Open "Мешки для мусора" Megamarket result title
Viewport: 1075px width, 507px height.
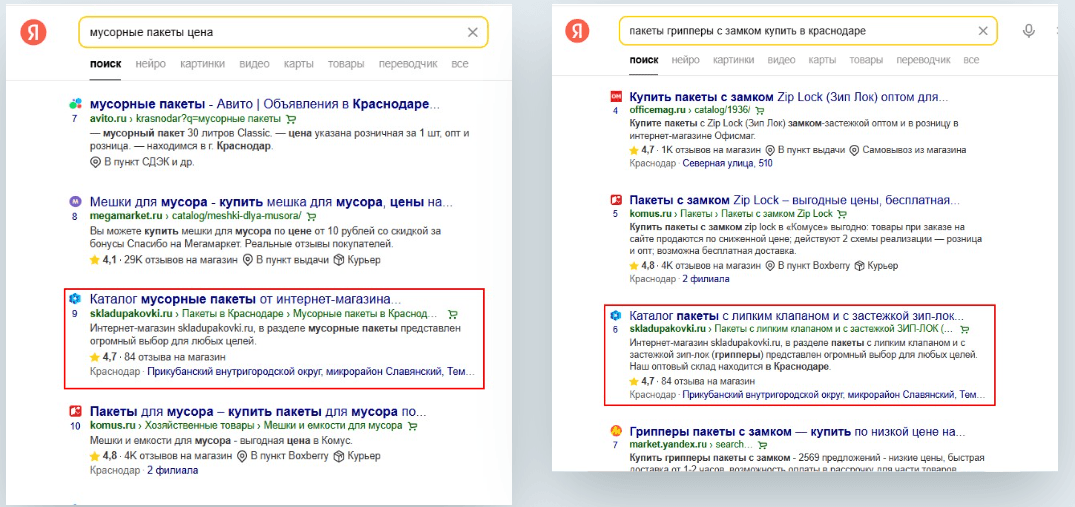coord(270,200)
